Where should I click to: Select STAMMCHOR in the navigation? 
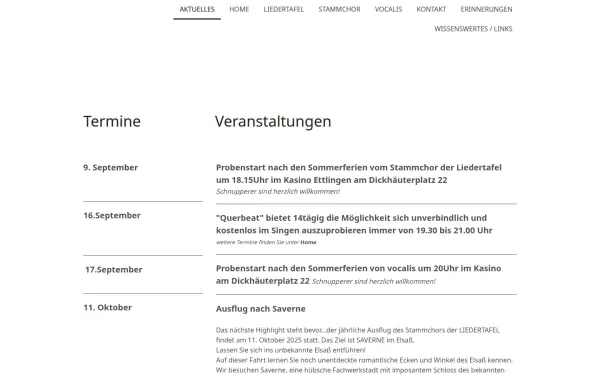339,9
